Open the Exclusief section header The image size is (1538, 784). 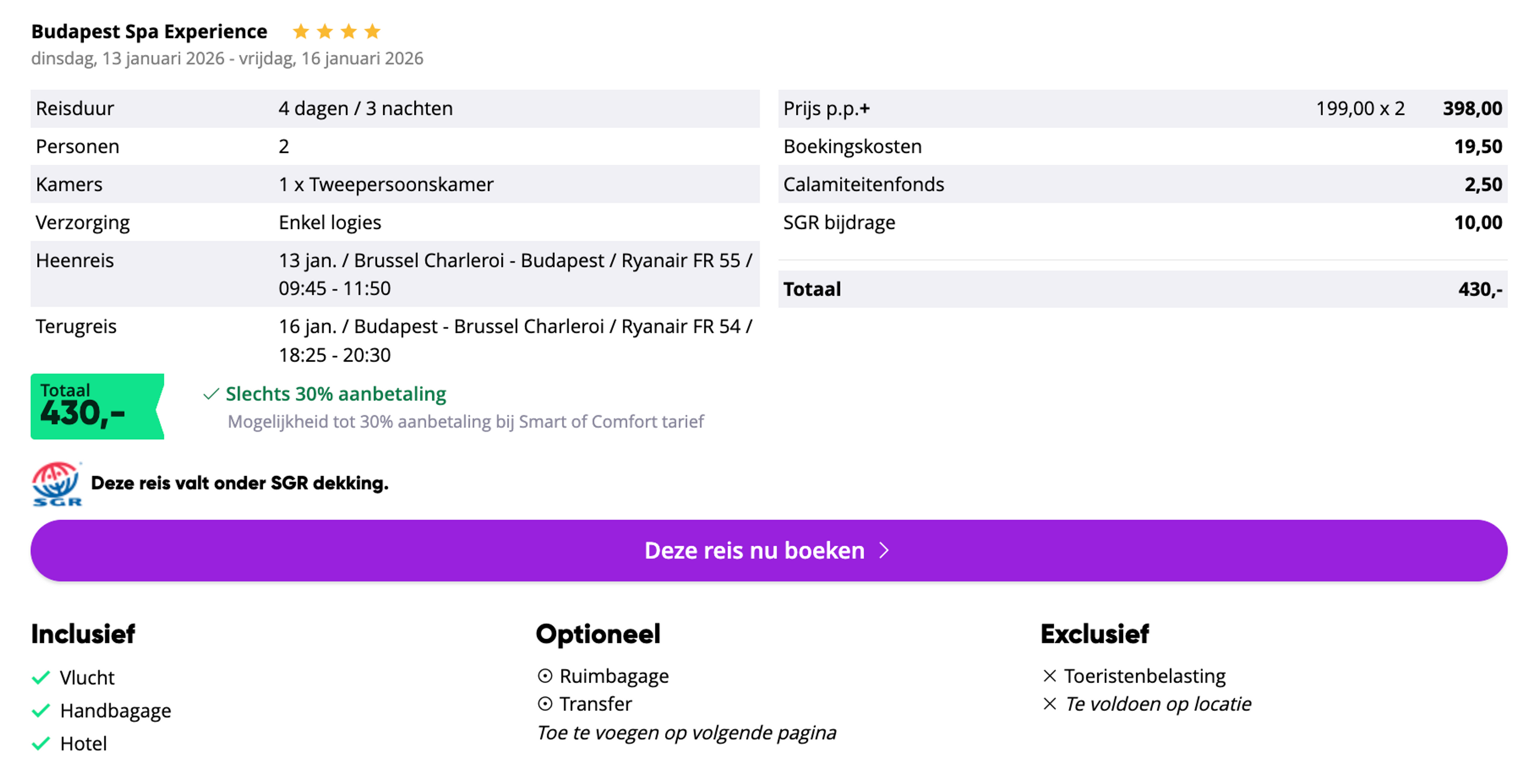1094,634
